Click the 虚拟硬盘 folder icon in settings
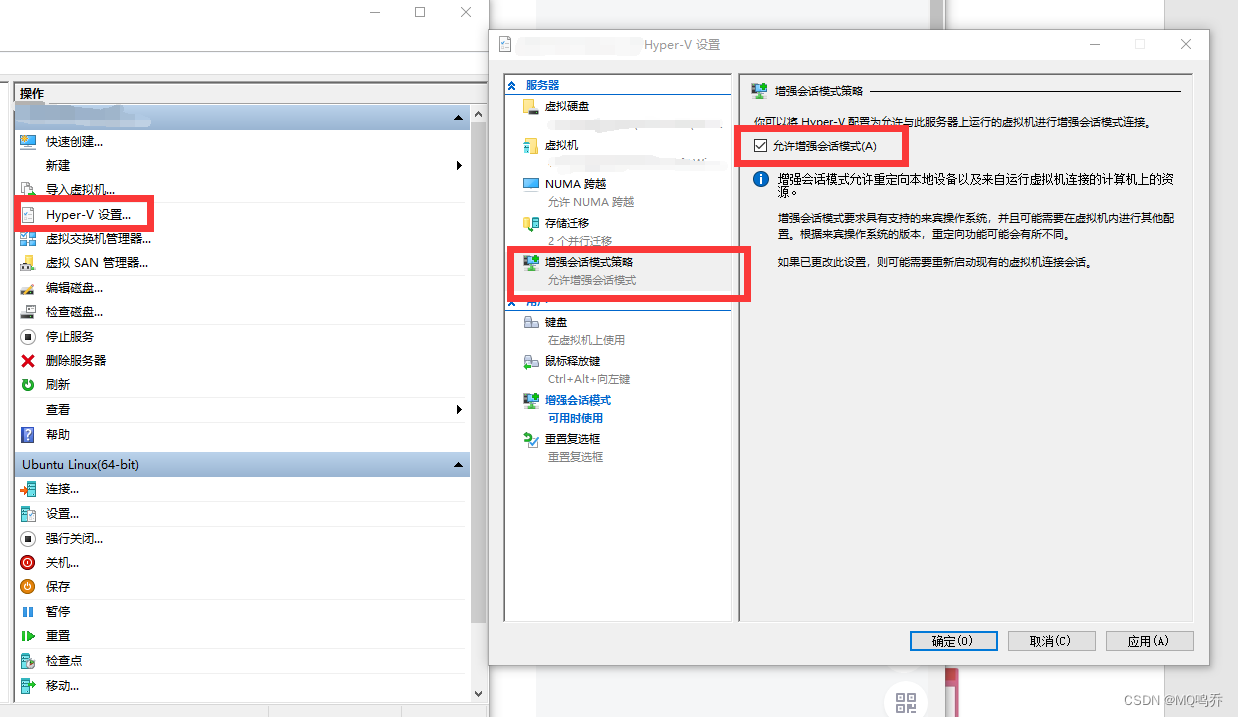The width and height of the screenshot is (1238, 717). 530,106
